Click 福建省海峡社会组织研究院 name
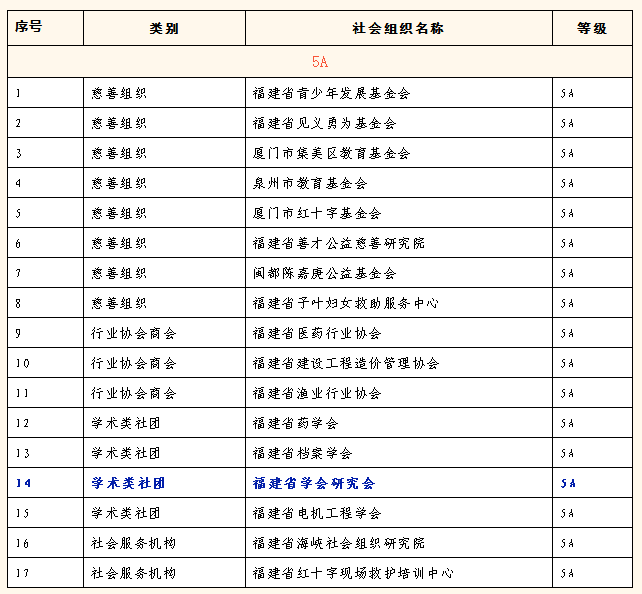The width and height of the screenshot is (642, 594). click(339, 543)
